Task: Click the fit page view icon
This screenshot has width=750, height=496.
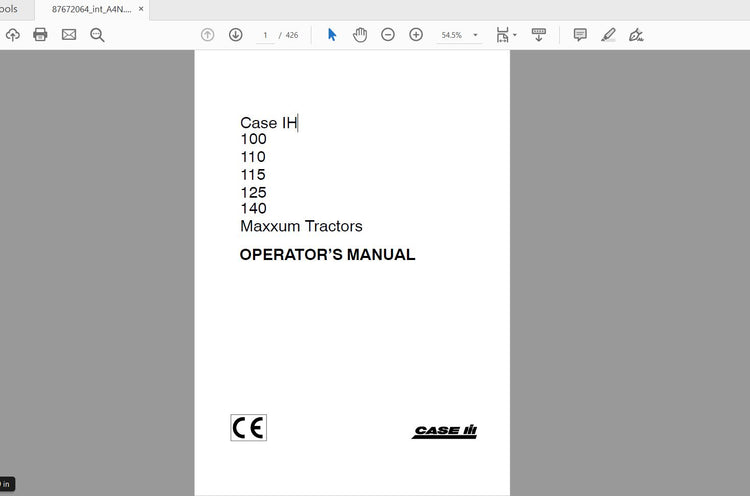Action: click(x=502, y=35)
